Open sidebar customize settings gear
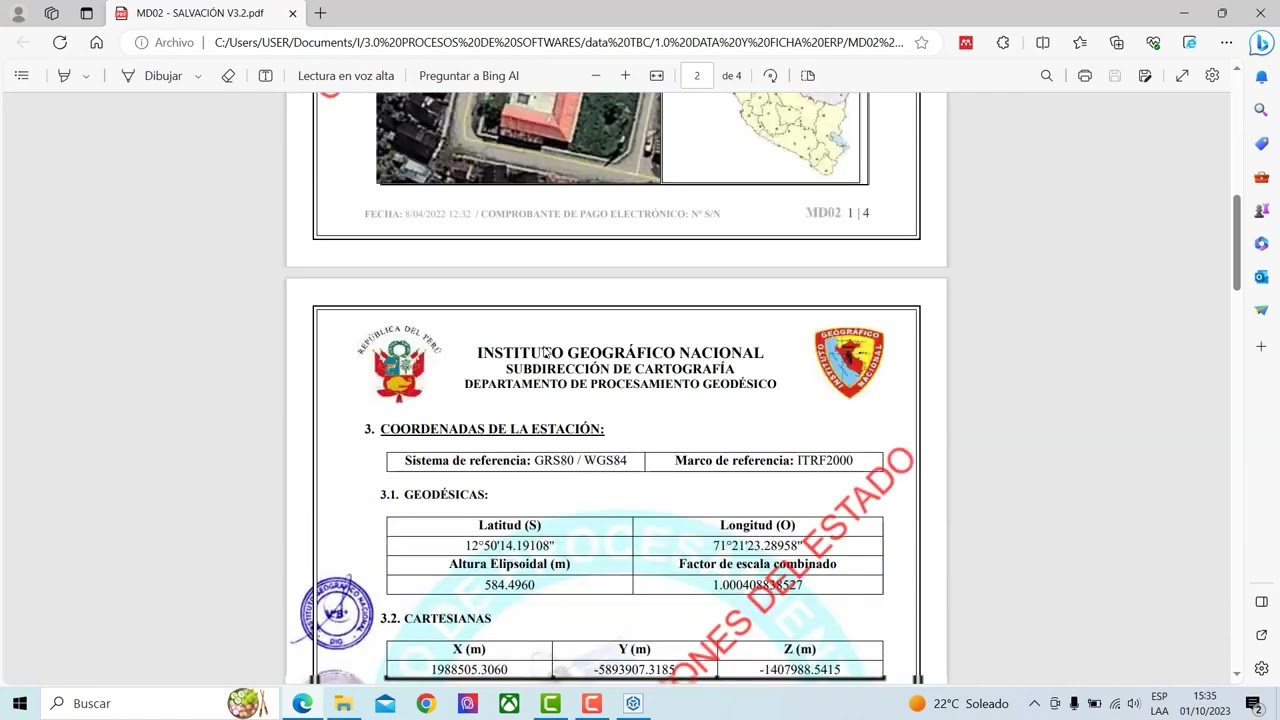The width and height of the screenshot is (1280, 720). pyautogui.click(x=1261, y=668)
